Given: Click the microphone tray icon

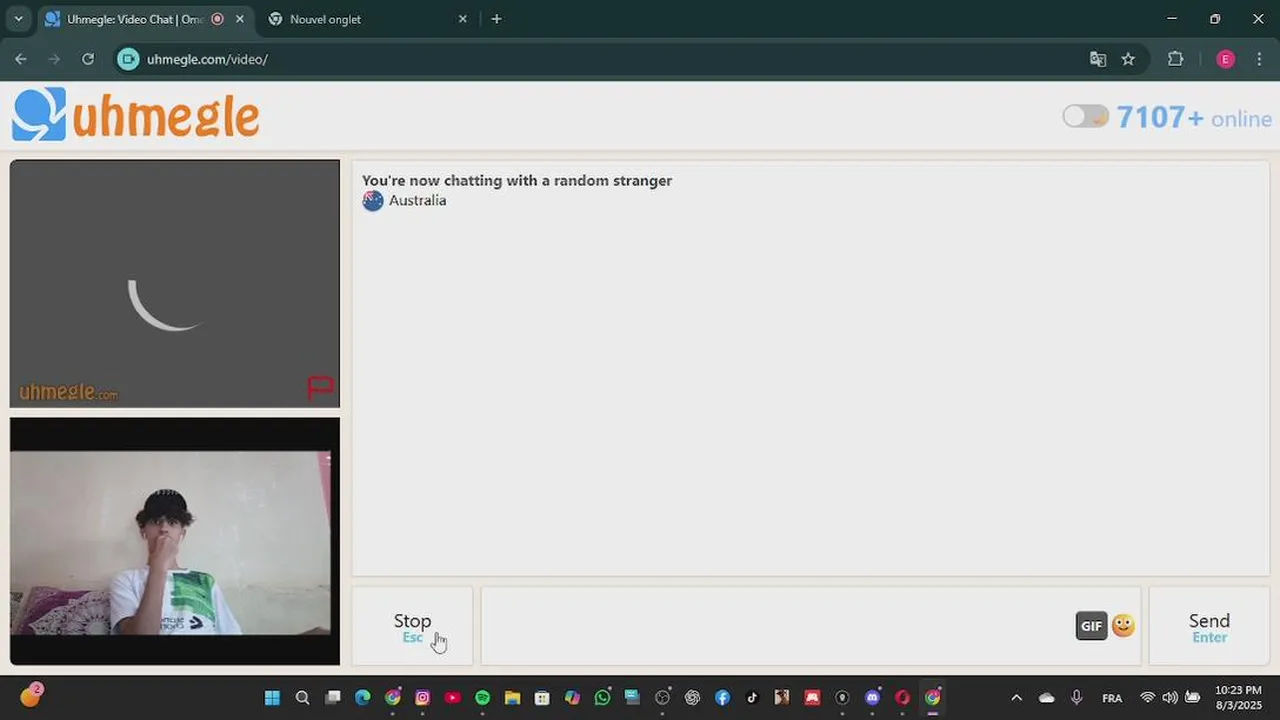Looking at the screenshot, I should pyautogui.click(x=1077, y=698).
